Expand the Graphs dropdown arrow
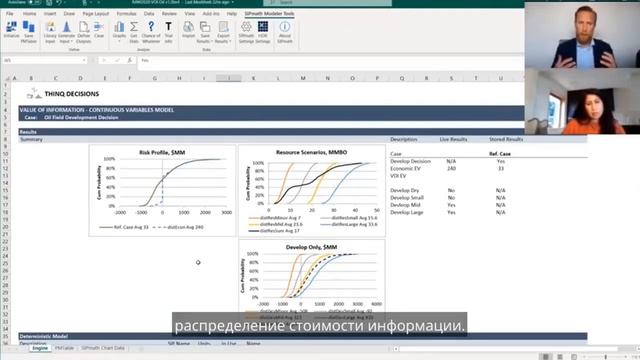 (119, 41)
